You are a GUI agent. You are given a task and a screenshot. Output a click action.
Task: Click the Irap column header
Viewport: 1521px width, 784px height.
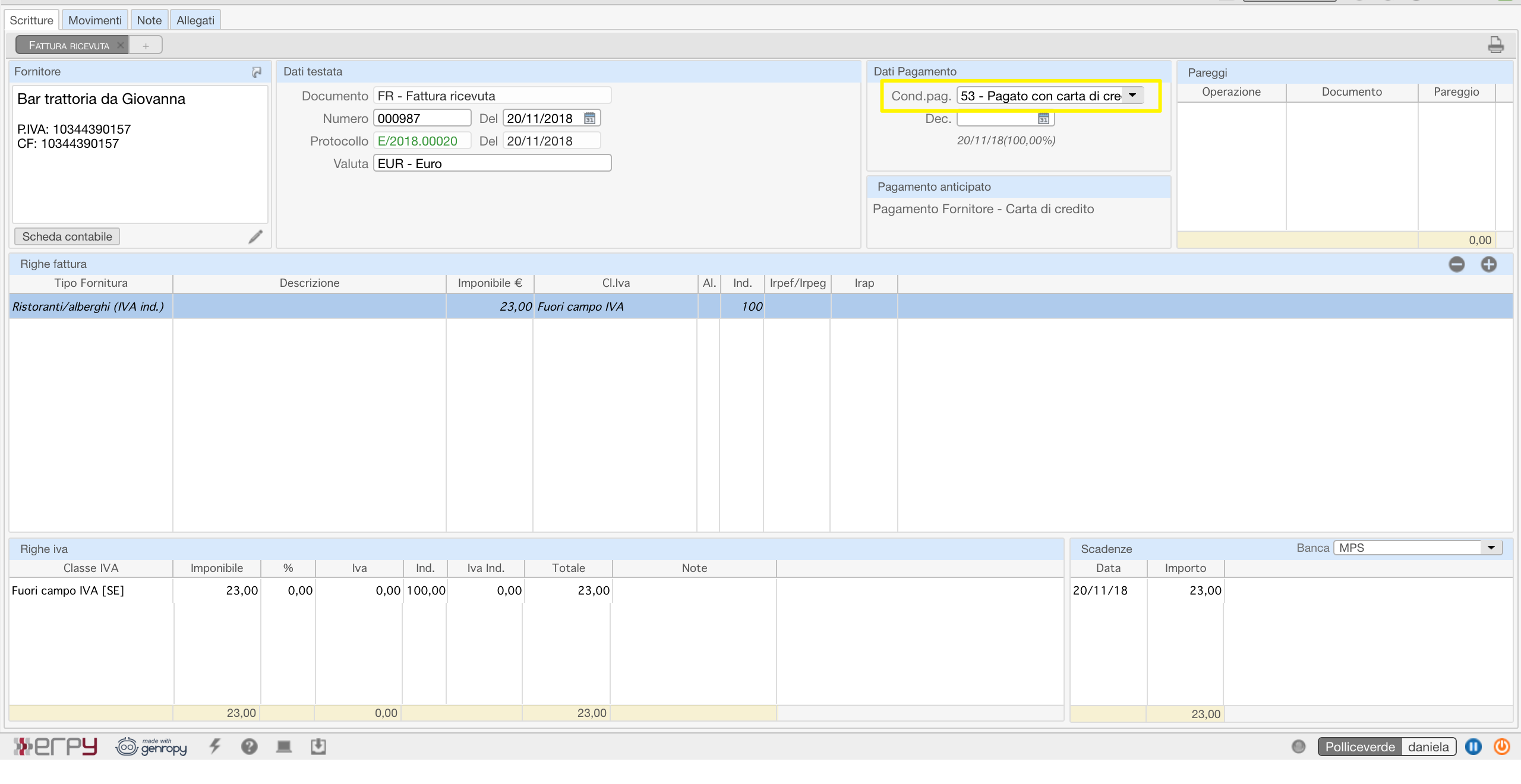864,283
